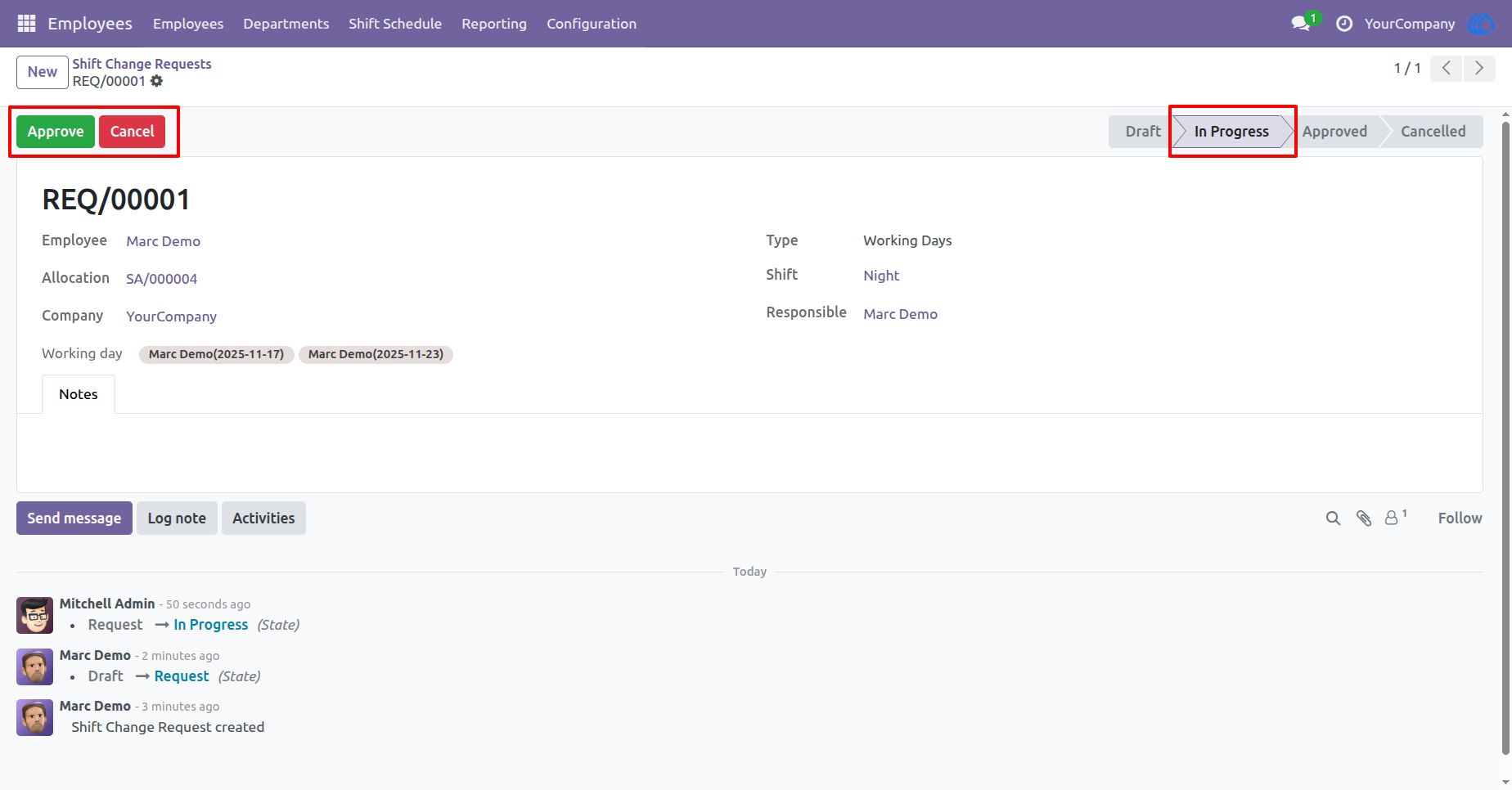Attach files with the paperclip icon
The height and width of the screenshot is (790, 1512).
[1364, 518]
